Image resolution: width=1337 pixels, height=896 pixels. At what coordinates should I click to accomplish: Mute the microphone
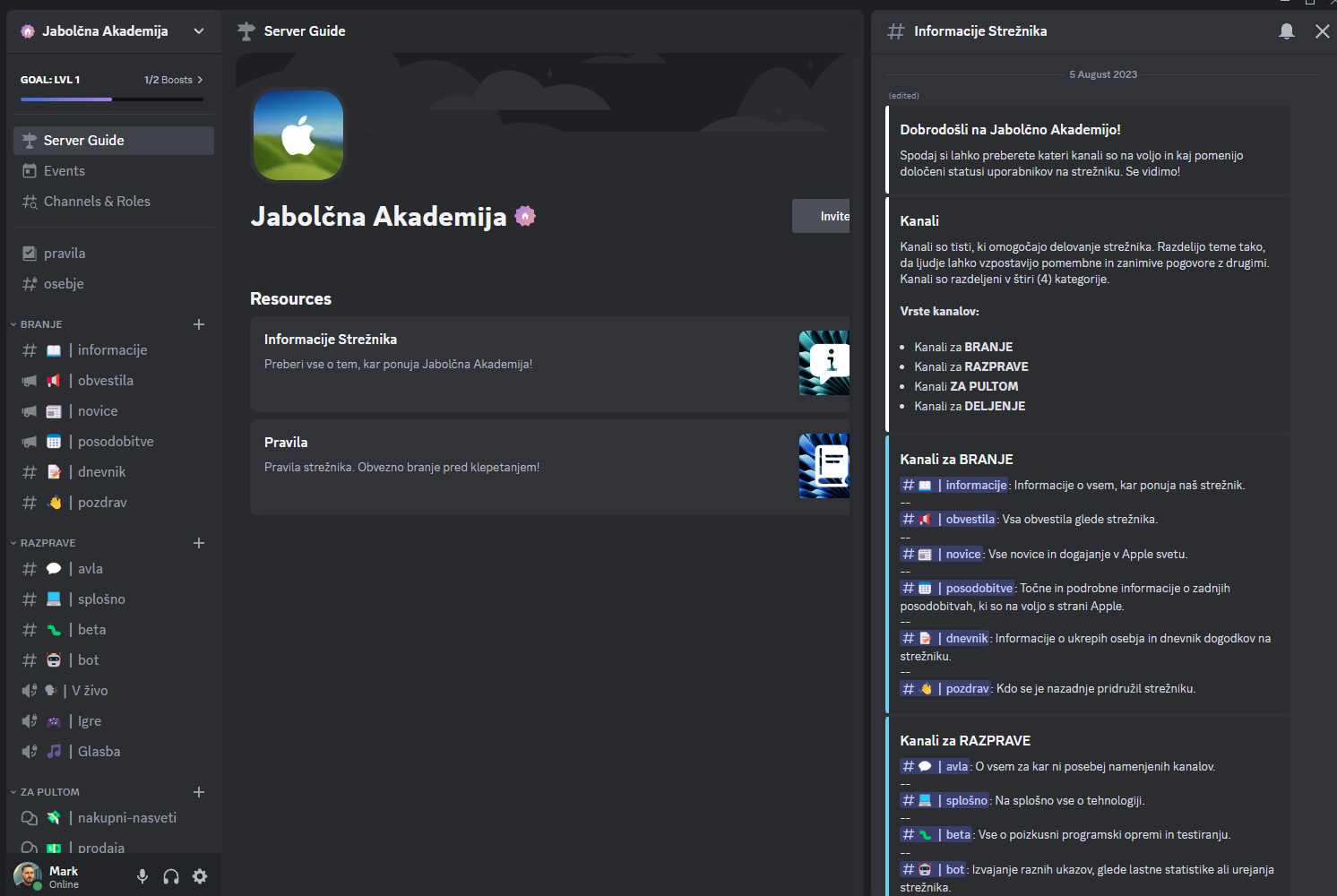click(142, 876)
